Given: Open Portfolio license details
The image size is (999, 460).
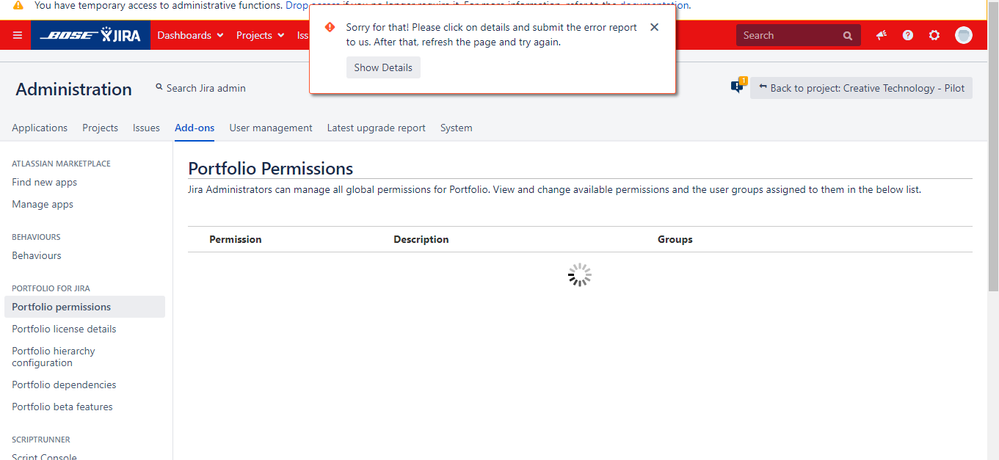Looking at the screenshot, I should tap(64, 329).
